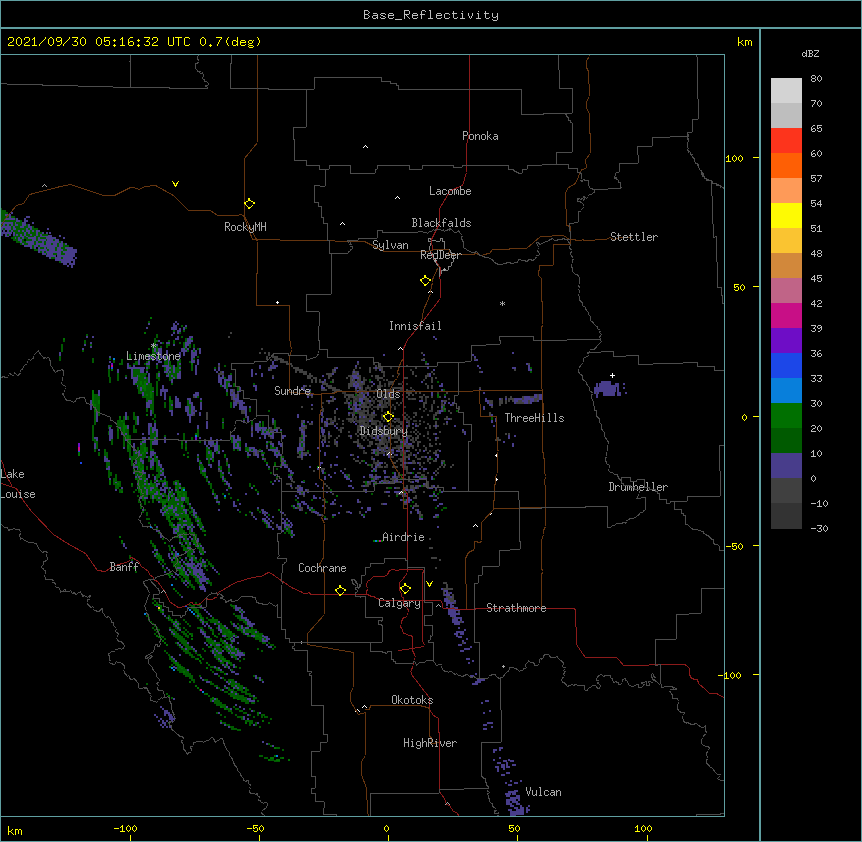Click the HighRiver label
Image resolution: width=862 pixels, height=842 pixels.
[x=430, y=743]
